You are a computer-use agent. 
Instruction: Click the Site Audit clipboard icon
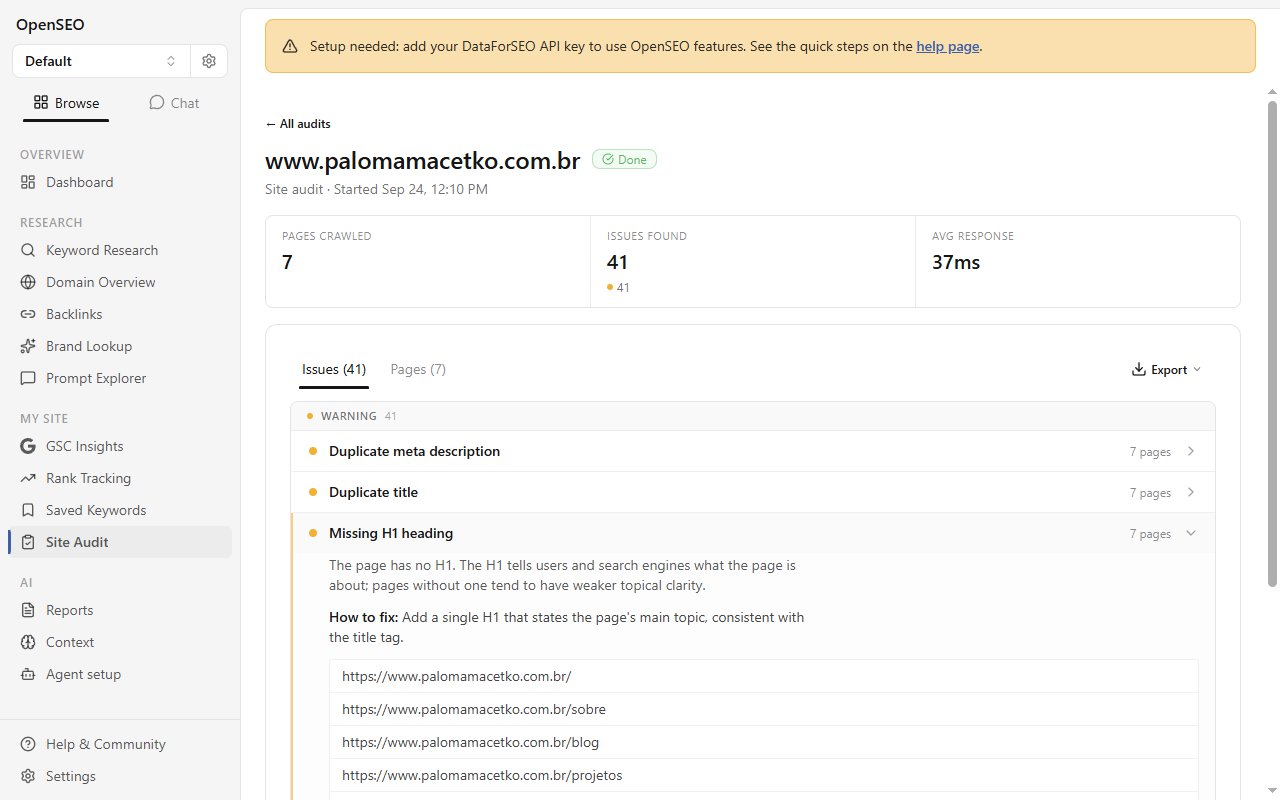click(28, 542)
